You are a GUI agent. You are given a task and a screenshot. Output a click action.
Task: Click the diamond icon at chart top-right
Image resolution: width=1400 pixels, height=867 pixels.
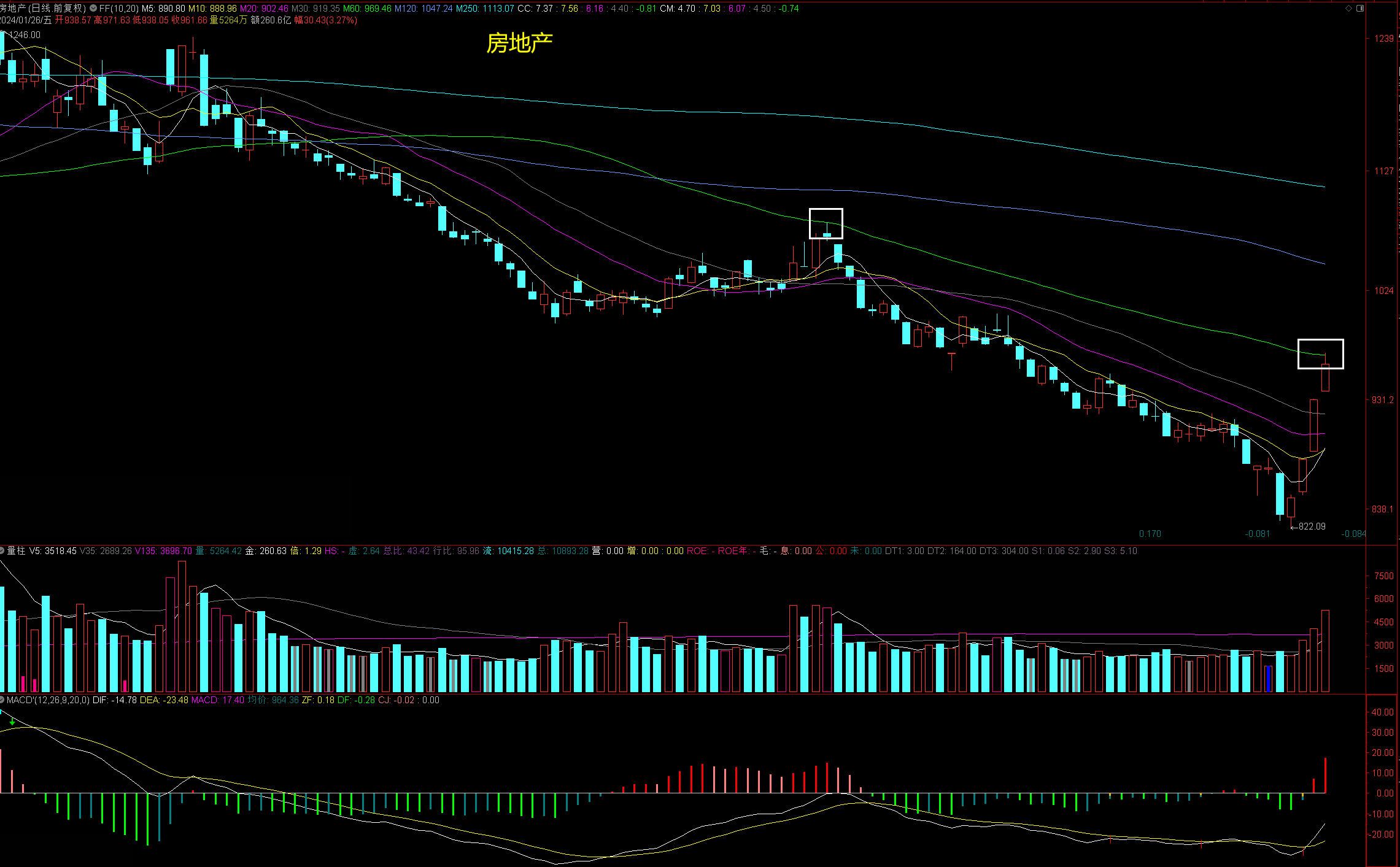point(1348,8)
